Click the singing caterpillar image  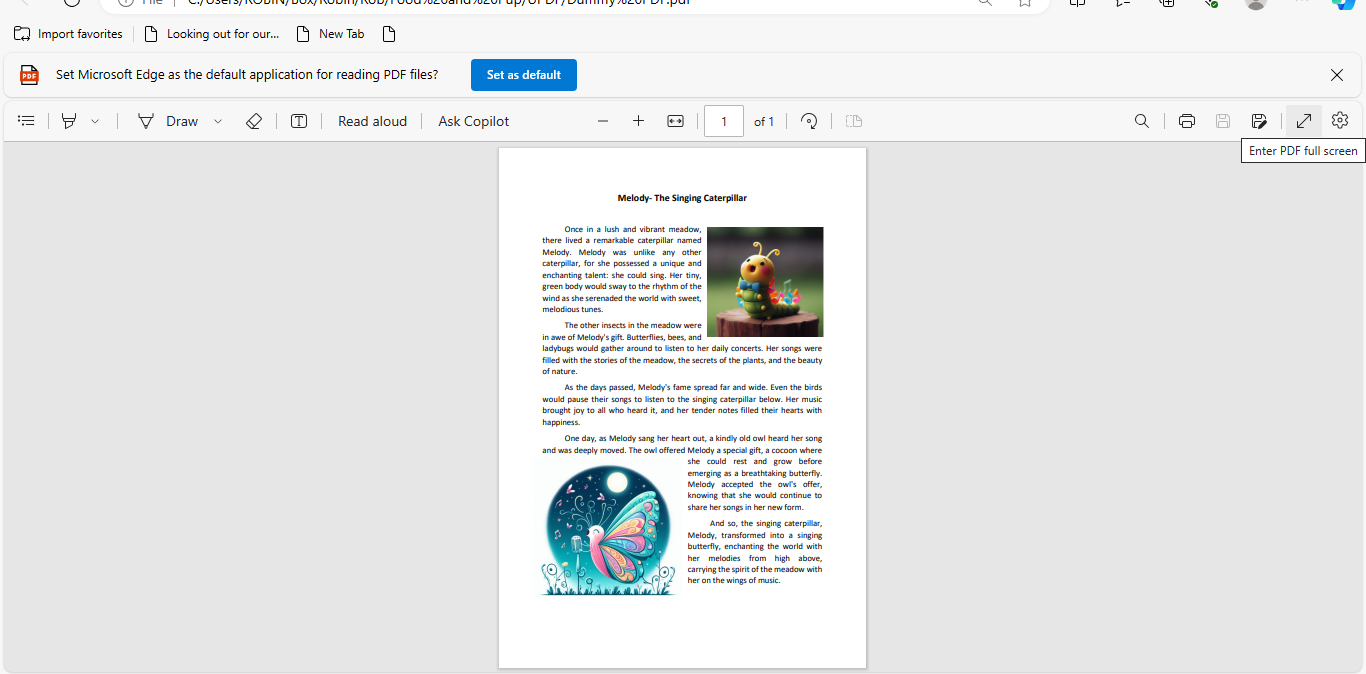pos(765,282)
